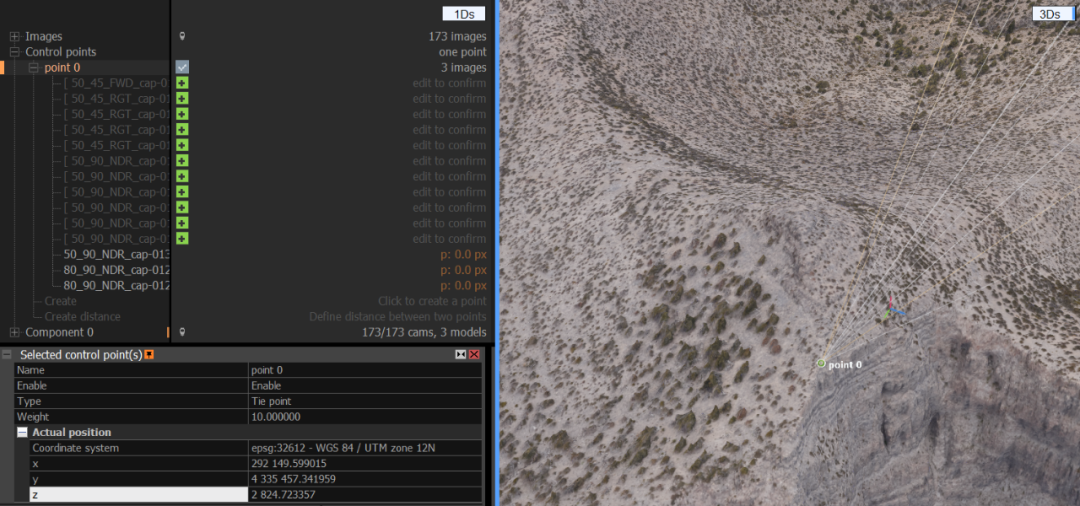Collapse the Control points tree node
Image resolution: width=1080 pixels, height=506 pixels.
pos(14,52)
